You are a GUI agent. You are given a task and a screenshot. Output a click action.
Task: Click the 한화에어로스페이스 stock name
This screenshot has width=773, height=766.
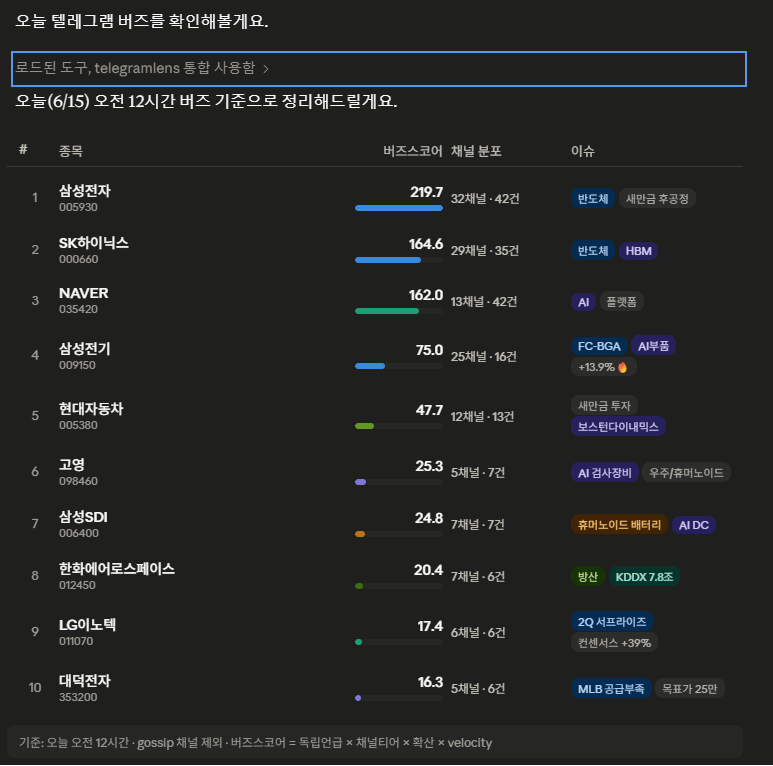click(117, 569)
